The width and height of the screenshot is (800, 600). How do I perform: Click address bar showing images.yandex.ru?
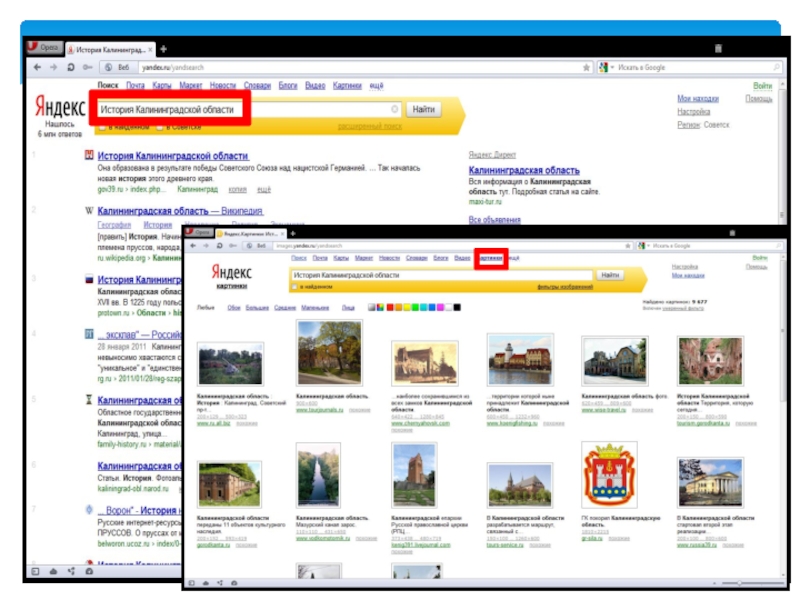click(x=449, y=246)
